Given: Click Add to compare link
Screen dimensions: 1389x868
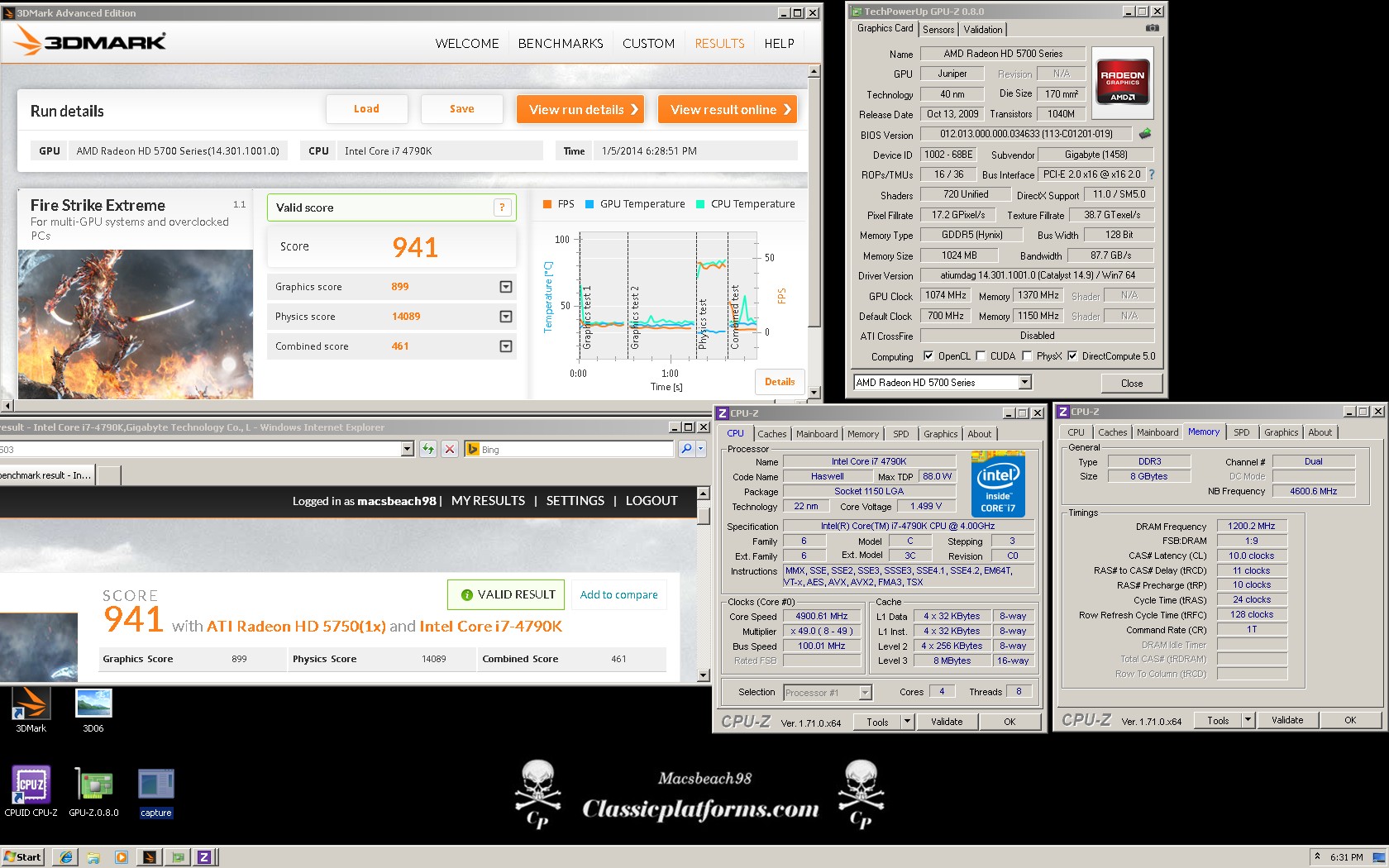Looking at the screenshot, I should pyautogui.click(x=618, y=594).
